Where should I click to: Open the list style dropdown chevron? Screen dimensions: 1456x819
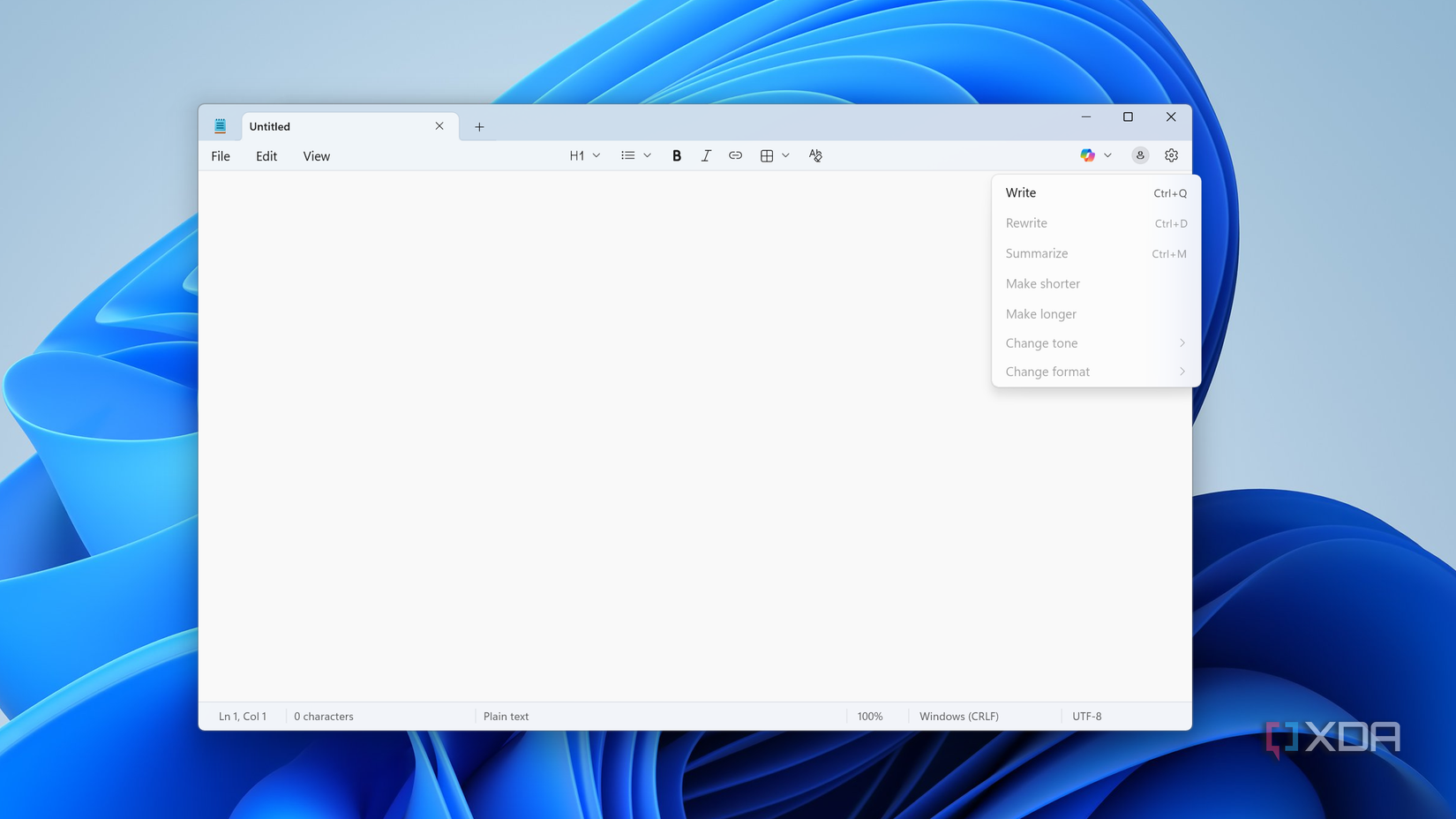click(647, 154)
